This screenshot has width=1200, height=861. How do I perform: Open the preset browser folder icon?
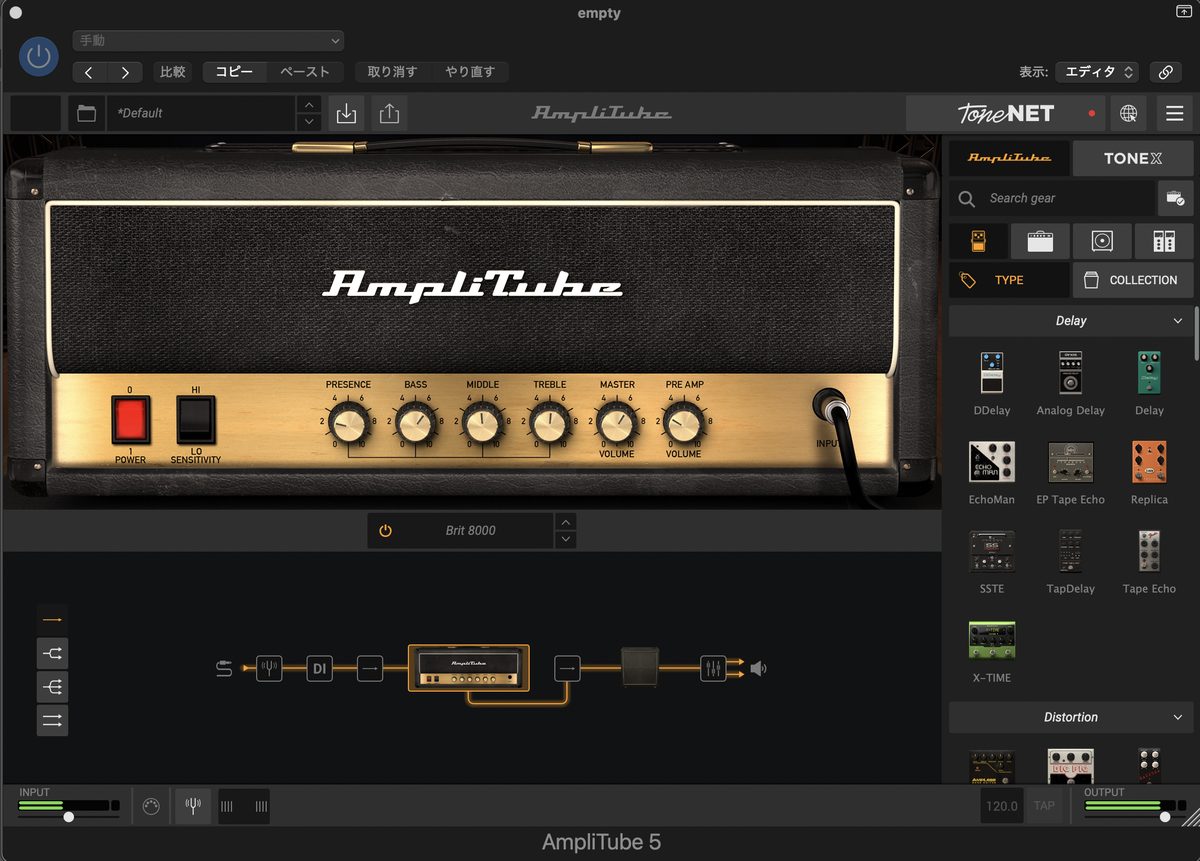(87, 113)
